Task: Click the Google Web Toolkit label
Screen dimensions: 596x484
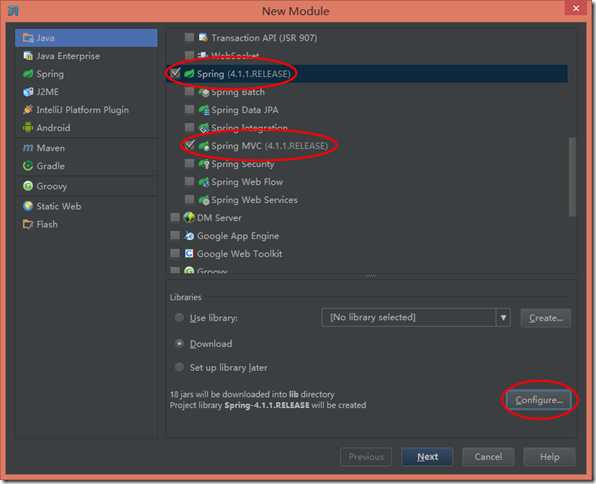Action: [x=239, y=254]
